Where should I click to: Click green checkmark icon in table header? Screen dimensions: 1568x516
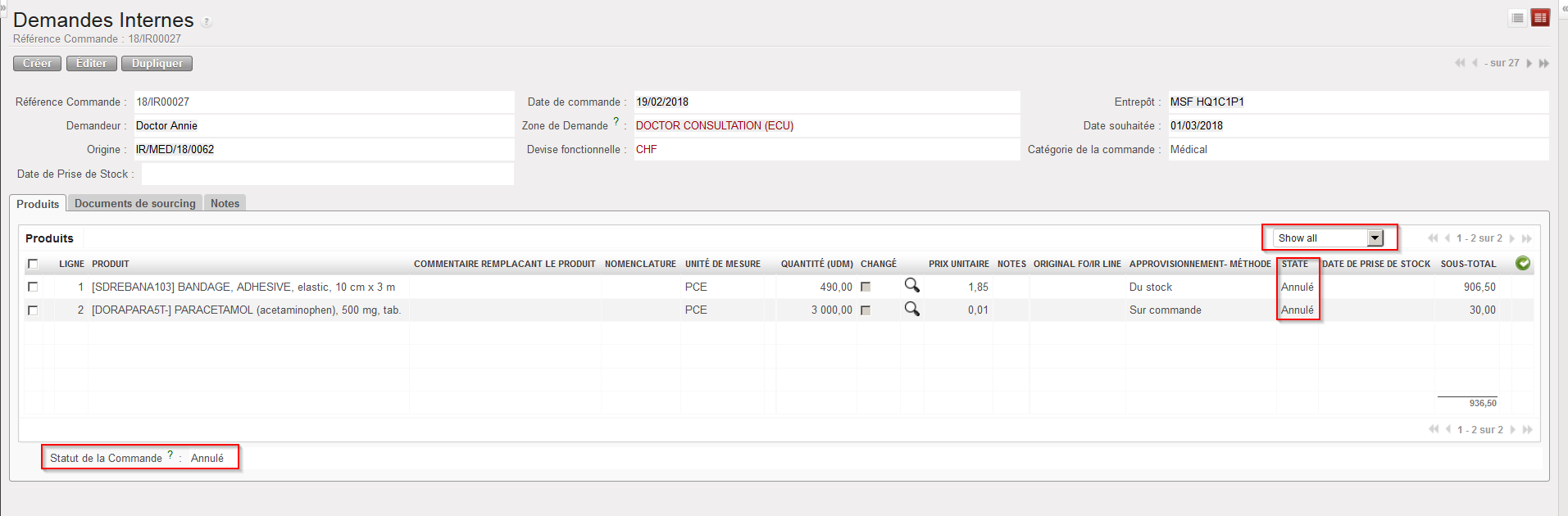click(x=1522, y=264)
